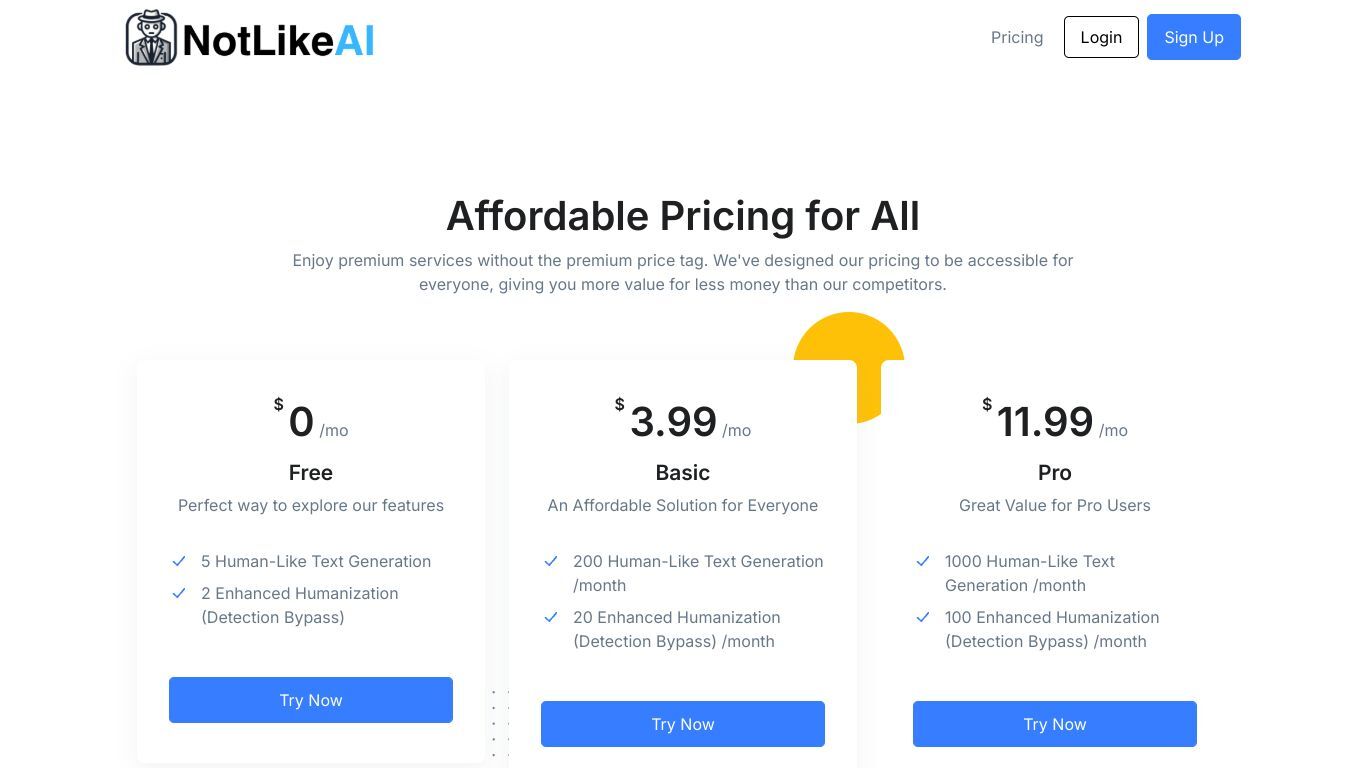Click checkmark beside 20 Enhanced Humanization

(551, 617)
